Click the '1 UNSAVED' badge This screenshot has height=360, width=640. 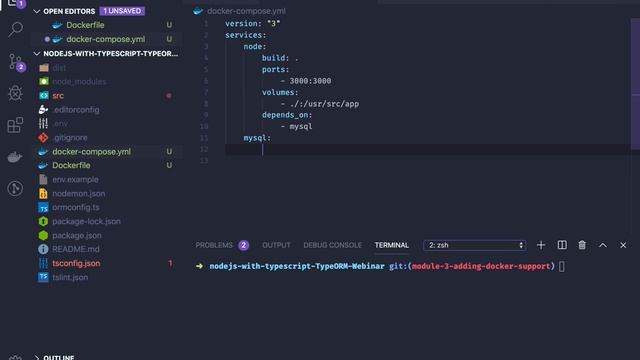tap(122, 11)
